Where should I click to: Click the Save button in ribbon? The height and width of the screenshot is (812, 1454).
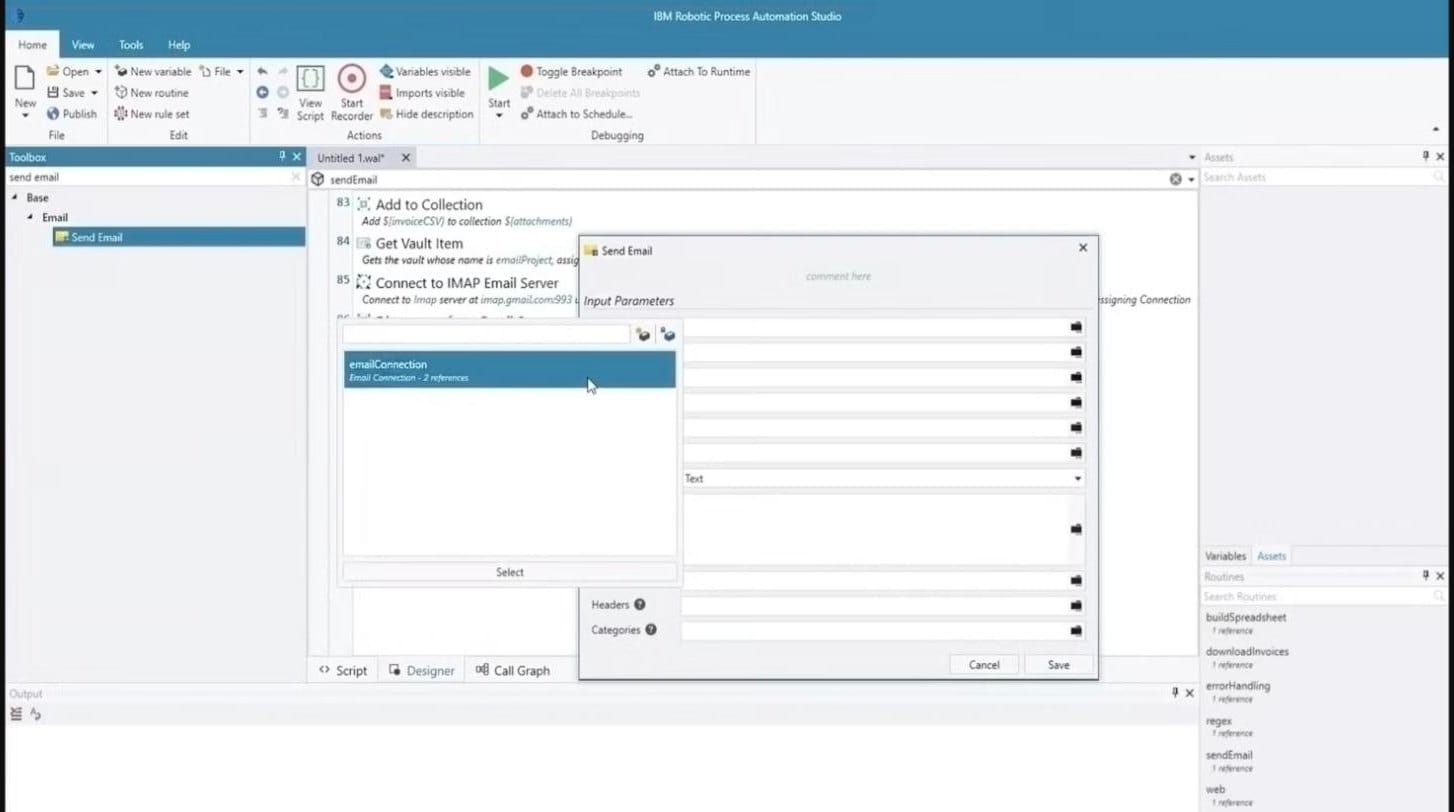(66, 93)
